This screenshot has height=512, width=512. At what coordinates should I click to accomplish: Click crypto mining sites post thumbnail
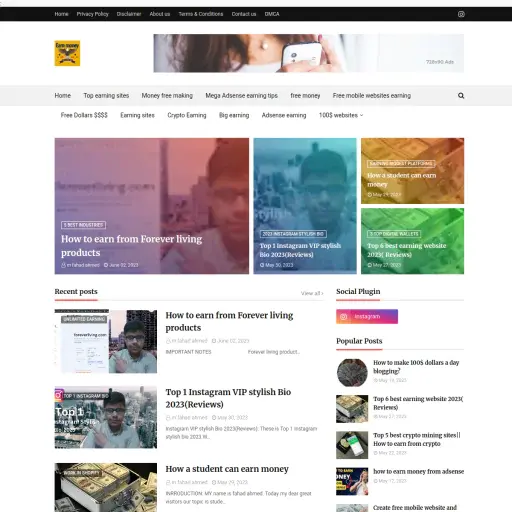(352, 445)
